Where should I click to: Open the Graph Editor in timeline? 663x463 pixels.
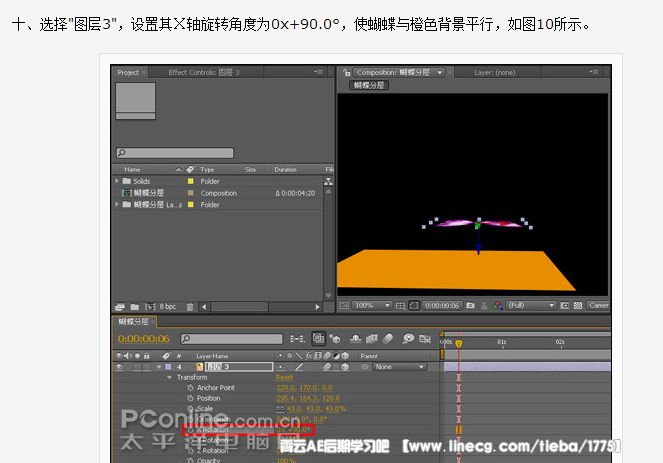click(x=425, y=339)
